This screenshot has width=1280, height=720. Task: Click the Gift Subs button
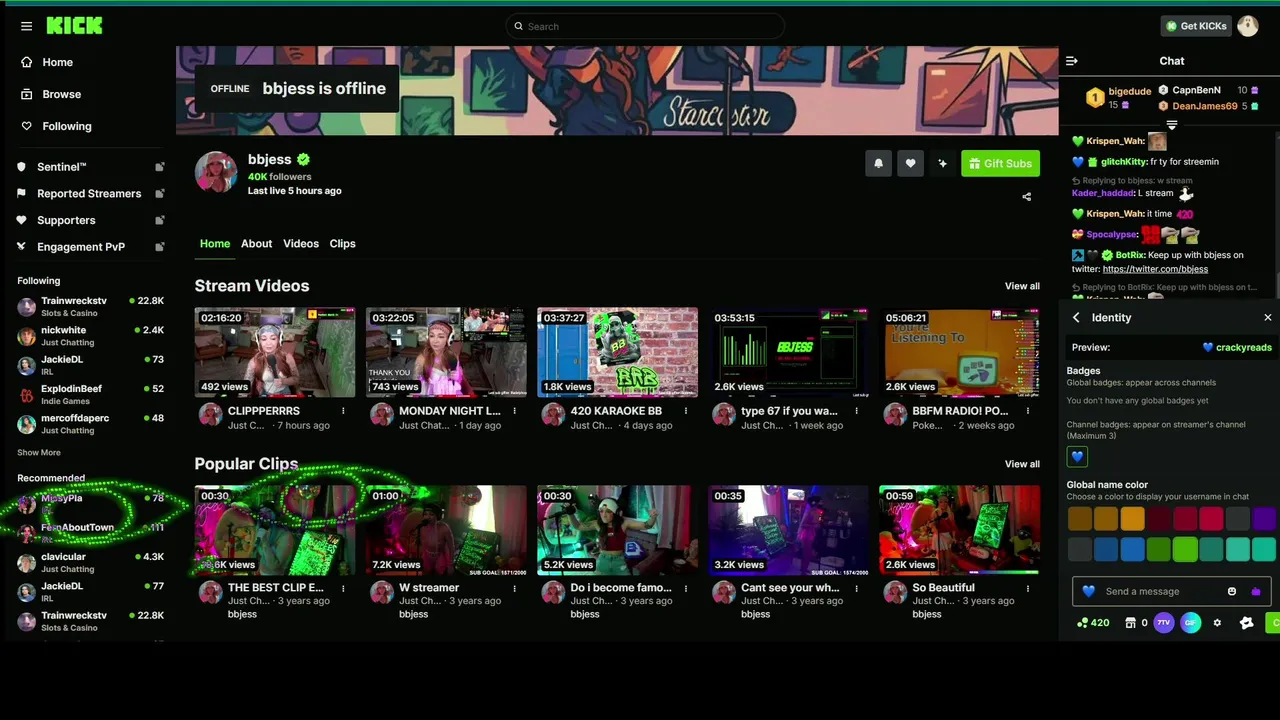tap(1000, 163)
